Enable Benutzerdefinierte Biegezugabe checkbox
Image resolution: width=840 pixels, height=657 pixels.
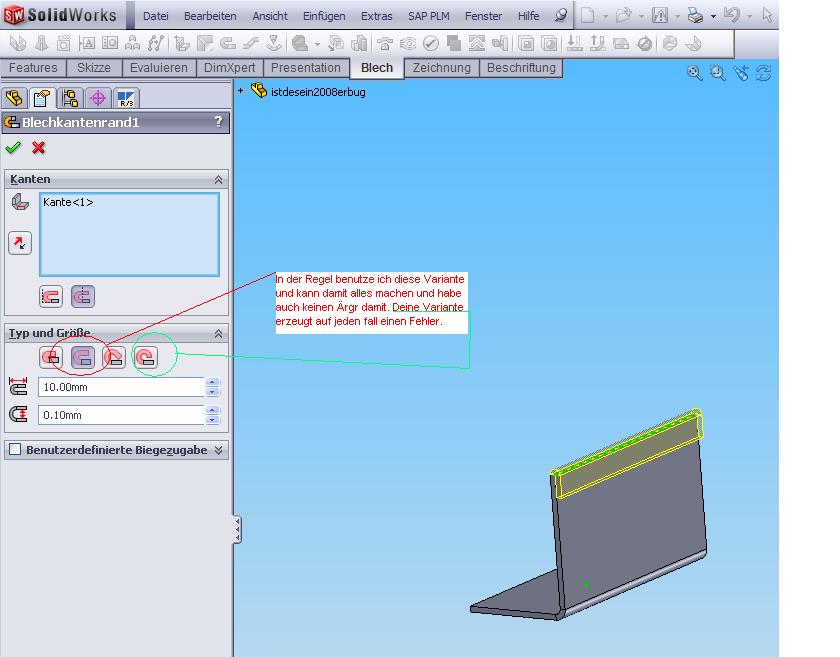pos(15,450)
